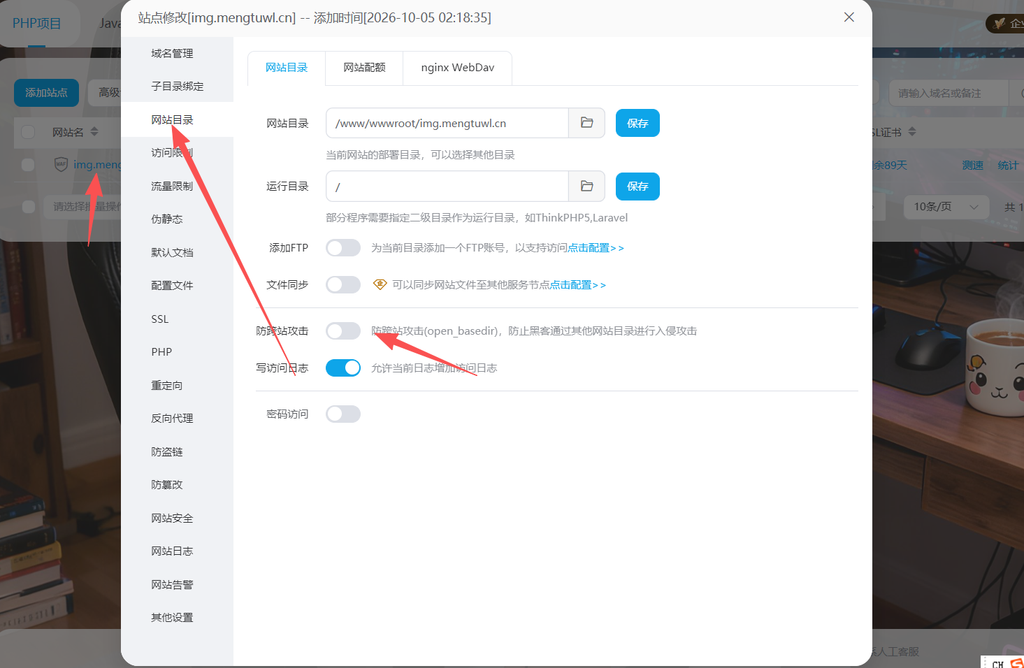1024x668 pixels.
Task: Save the 运行目录 path
Action: click(x=637, y=186)
